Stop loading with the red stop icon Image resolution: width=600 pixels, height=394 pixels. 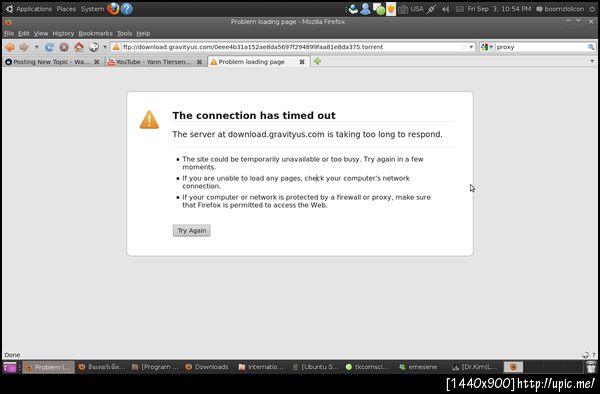coord(64,47)
